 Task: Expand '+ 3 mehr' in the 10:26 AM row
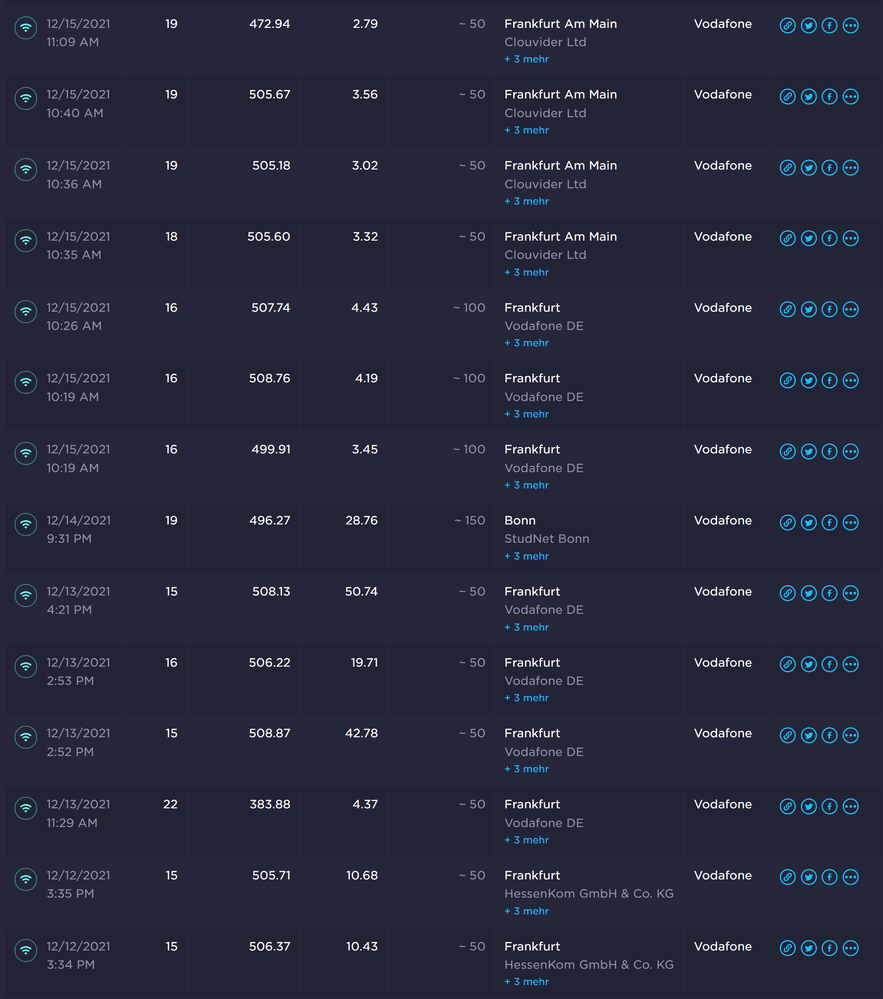pyautogui.click(x=526, y=343)
